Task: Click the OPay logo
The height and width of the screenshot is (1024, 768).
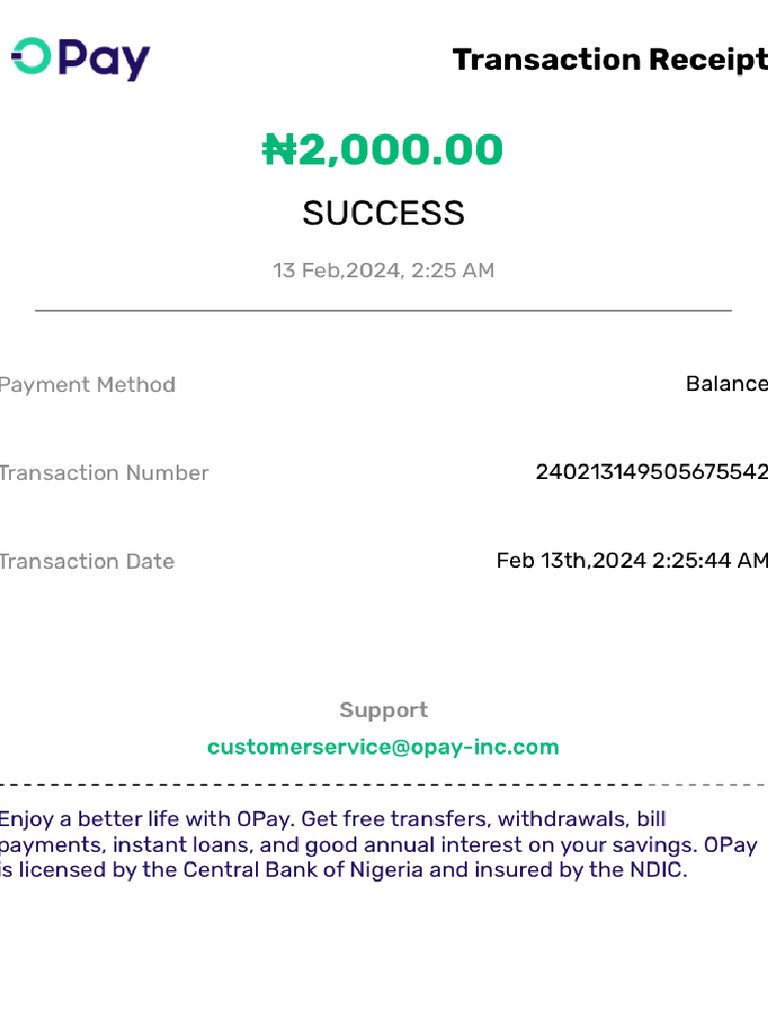Action: 80,59
